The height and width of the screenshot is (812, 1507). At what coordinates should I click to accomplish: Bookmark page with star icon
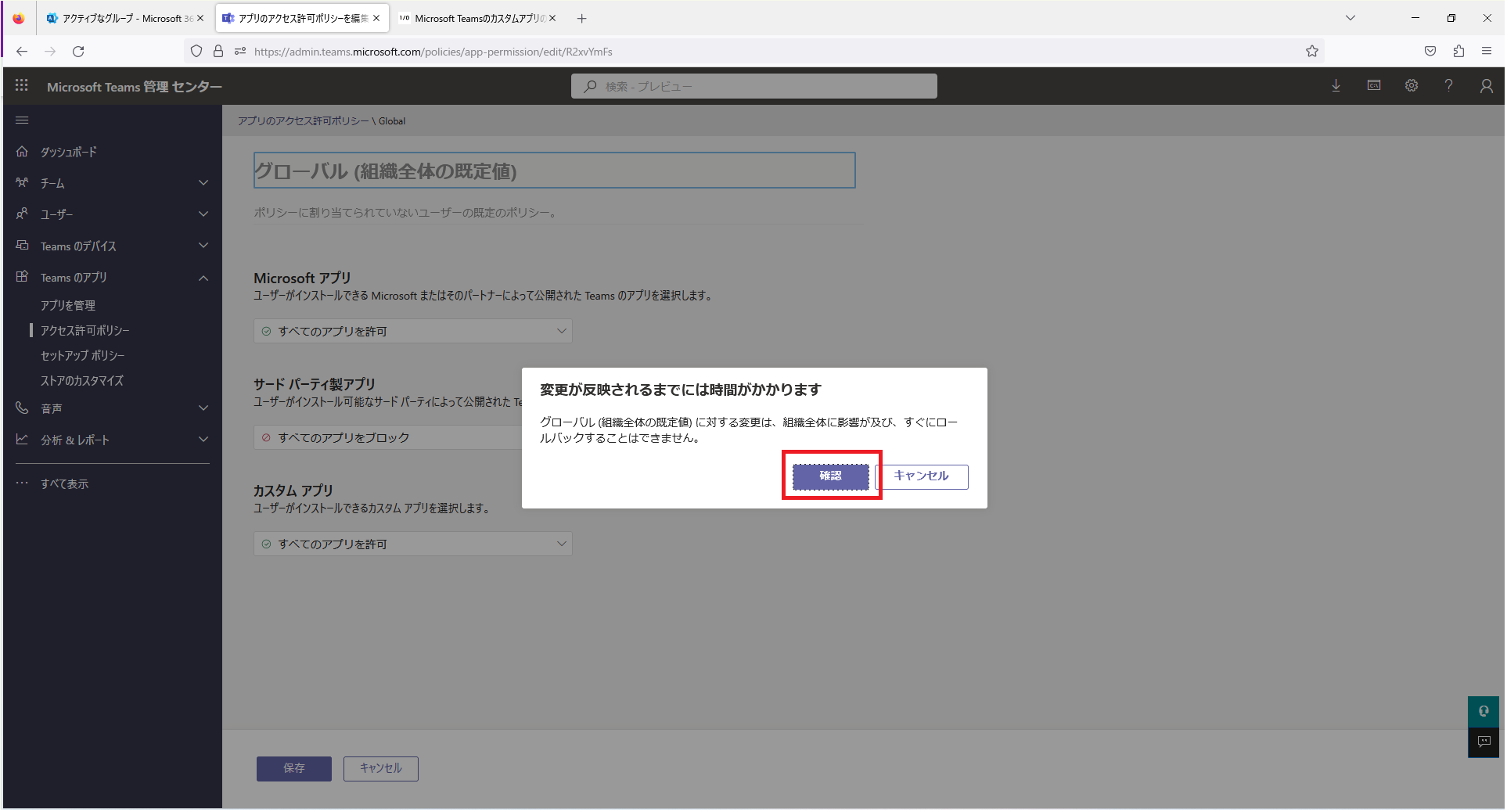1312,52
